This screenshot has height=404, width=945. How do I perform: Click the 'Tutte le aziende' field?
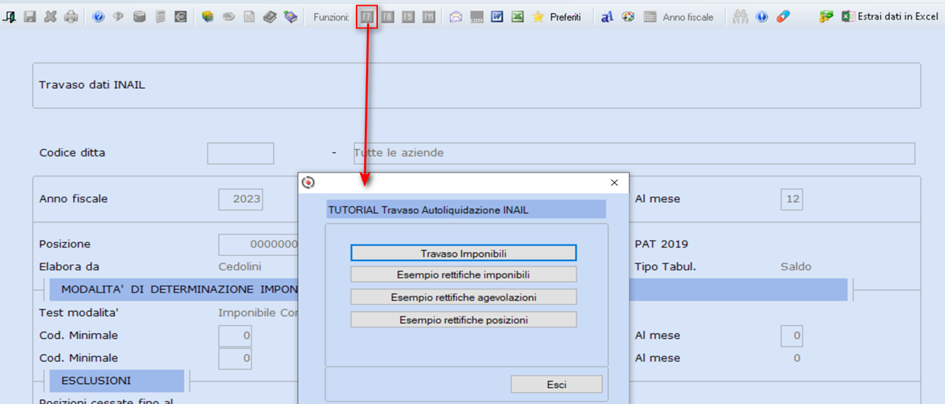click(x=633, y=153)
